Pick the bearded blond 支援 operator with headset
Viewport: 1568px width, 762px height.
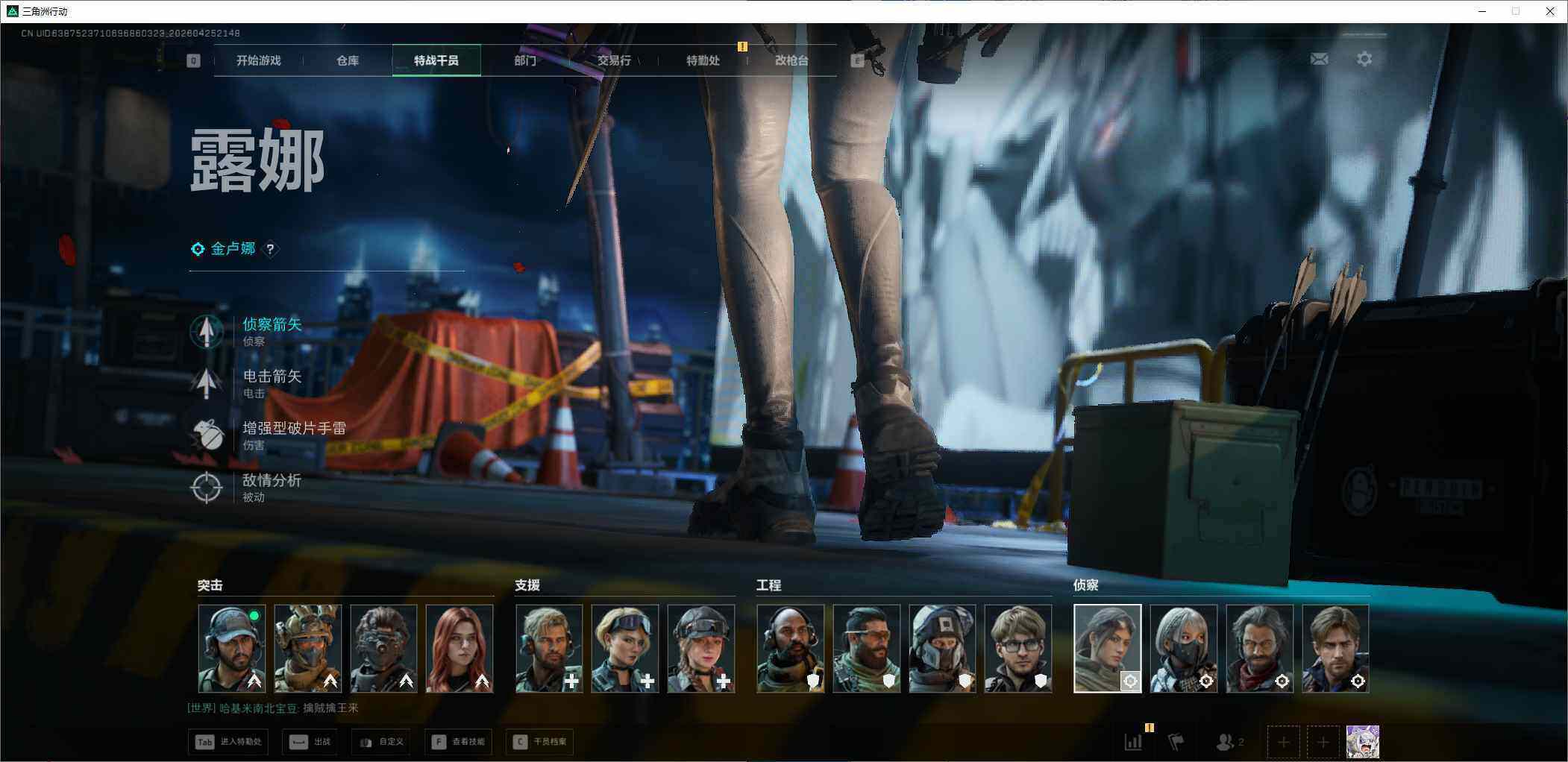[x=549, y=649]
